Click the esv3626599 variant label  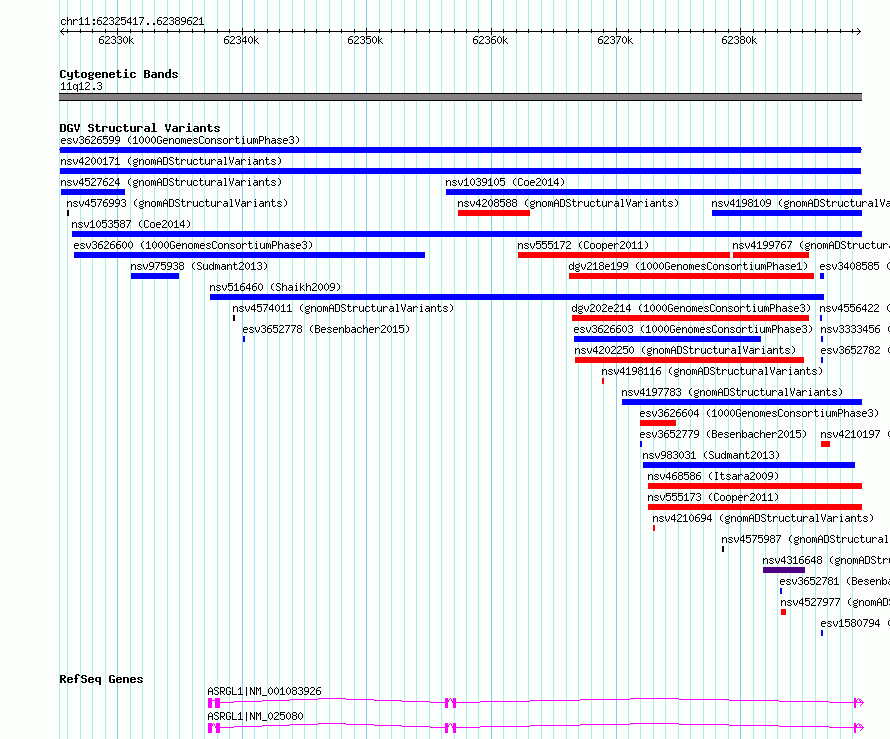180,140
